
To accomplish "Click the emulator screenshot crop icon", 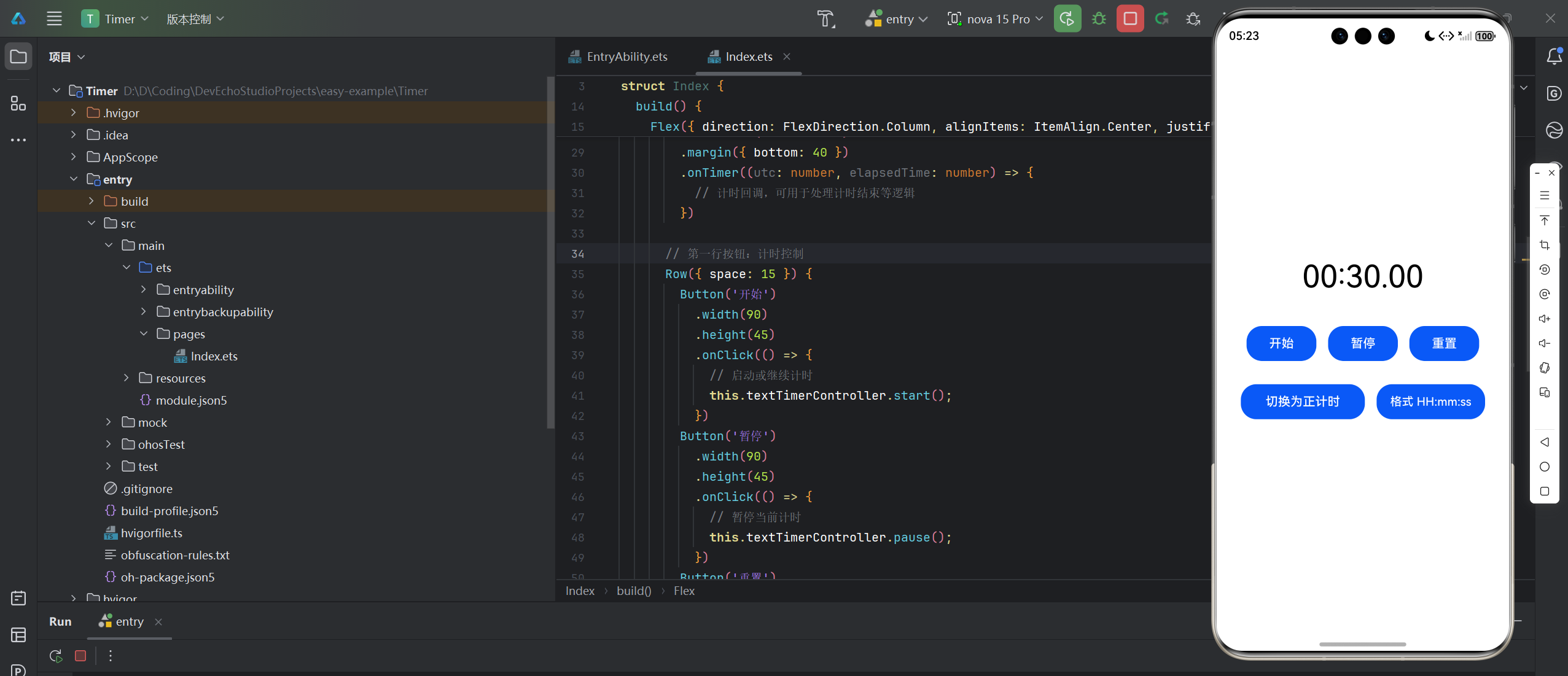I will 1544,245.
